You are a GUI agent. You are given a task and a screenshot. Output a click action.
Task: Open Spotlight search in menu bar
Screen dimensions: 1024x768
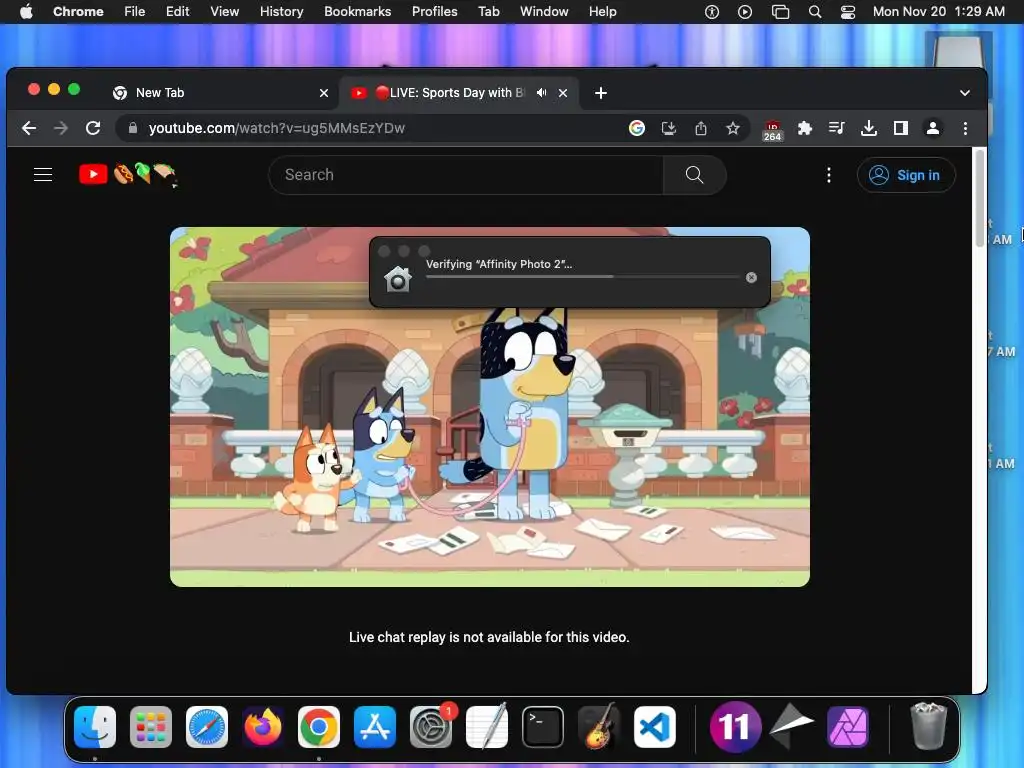[815, 12]
